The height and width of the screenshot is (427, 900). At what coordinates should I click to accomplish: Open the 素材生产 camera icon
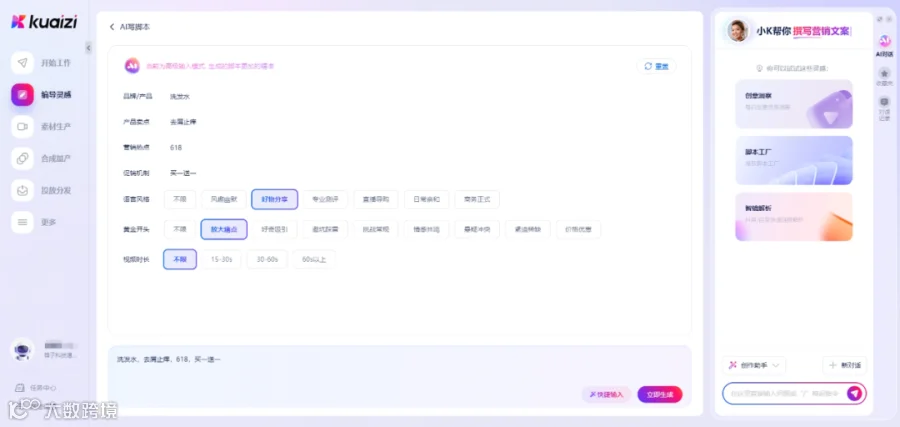(22, 126)
